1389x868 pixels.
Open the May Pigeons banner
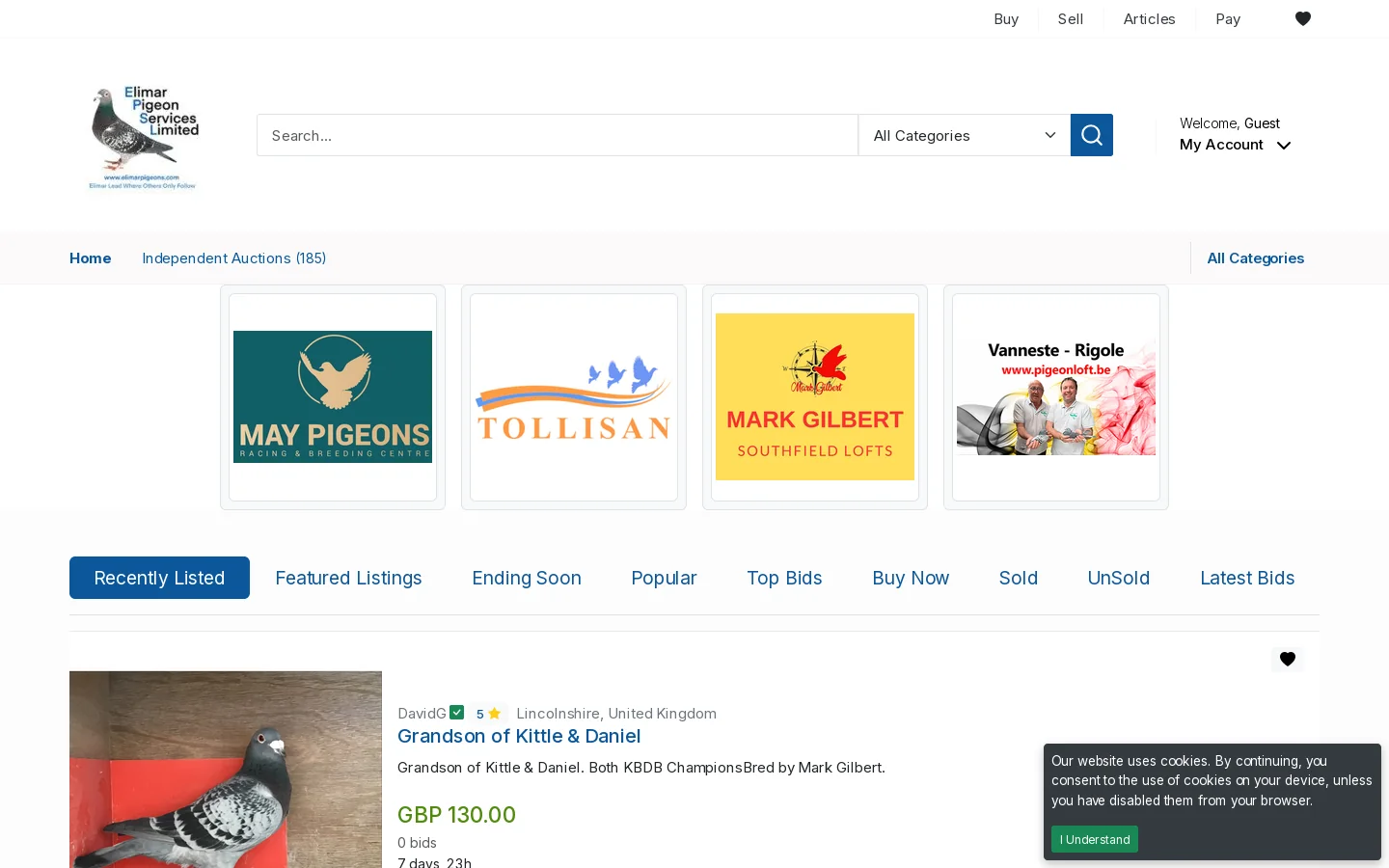coord(333,397)
